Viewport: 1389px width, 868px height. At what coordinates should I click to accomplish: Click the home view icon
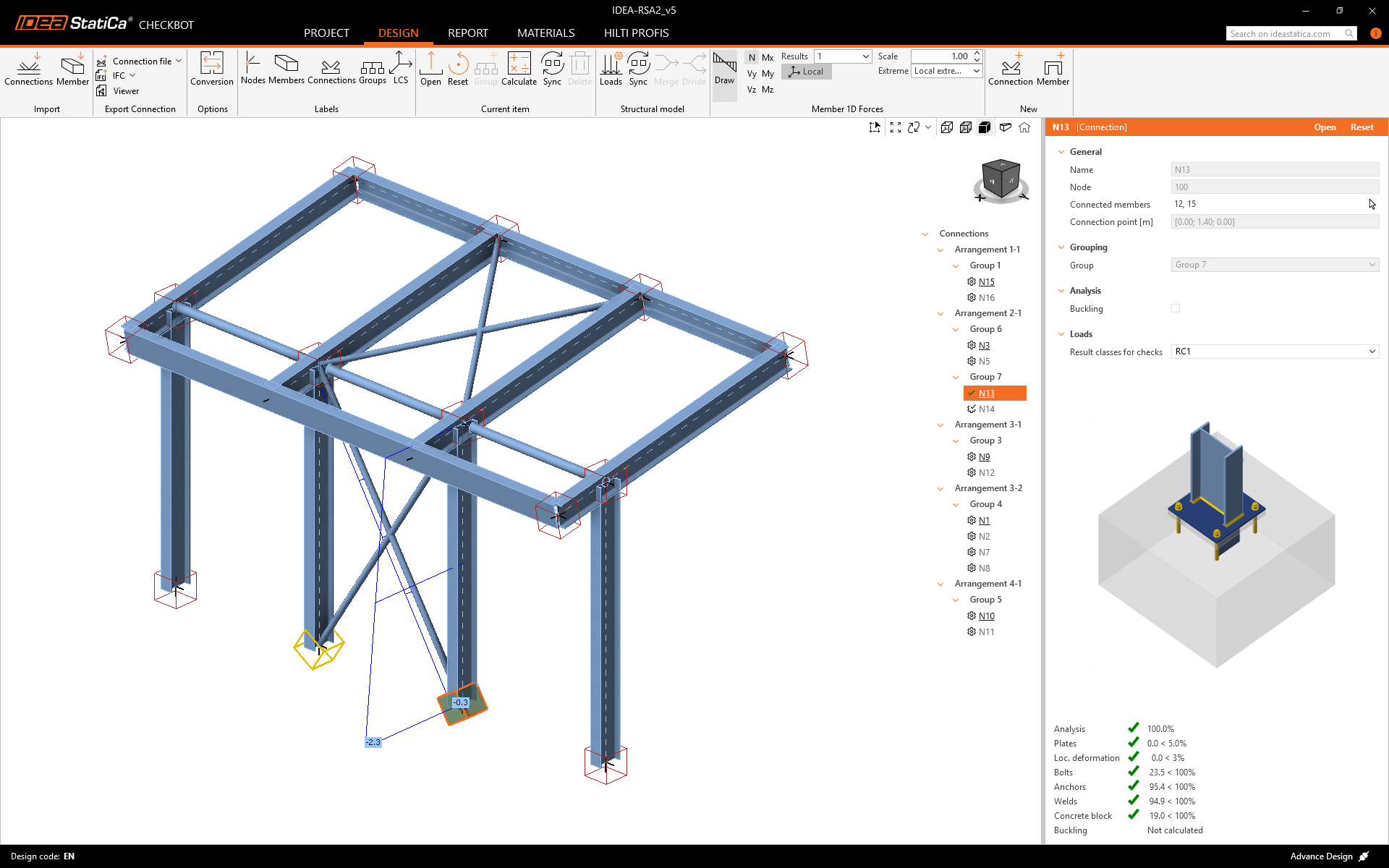click(x=1024, y=127)
